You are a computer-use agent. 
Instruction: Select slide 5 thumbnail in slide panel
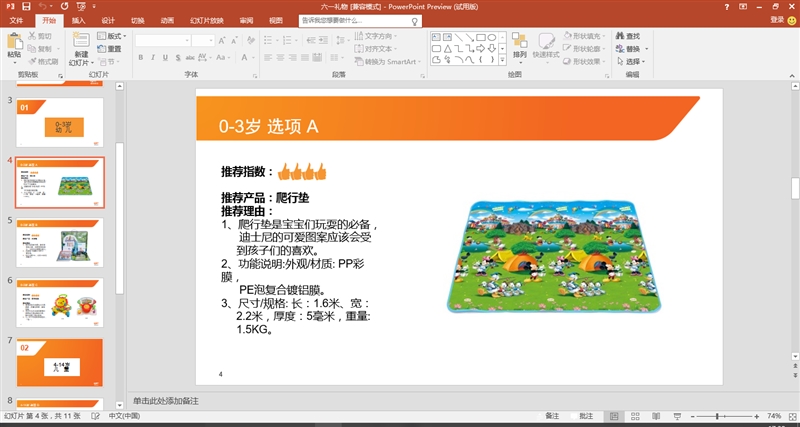tap(60, 242)
